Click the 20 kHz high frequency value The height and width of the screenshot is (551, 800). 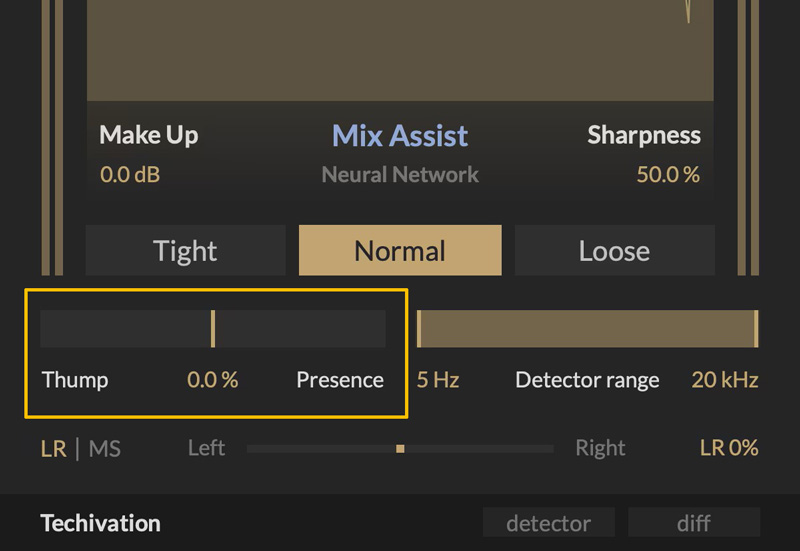pyautogui.click(x=725, y=380)
